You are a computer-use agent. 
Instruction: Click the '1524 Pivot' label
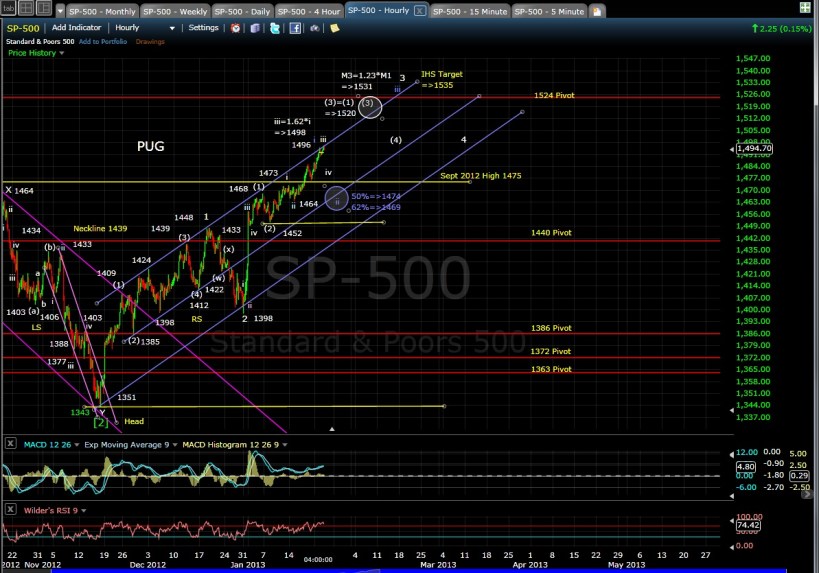(x=554, y=96)
